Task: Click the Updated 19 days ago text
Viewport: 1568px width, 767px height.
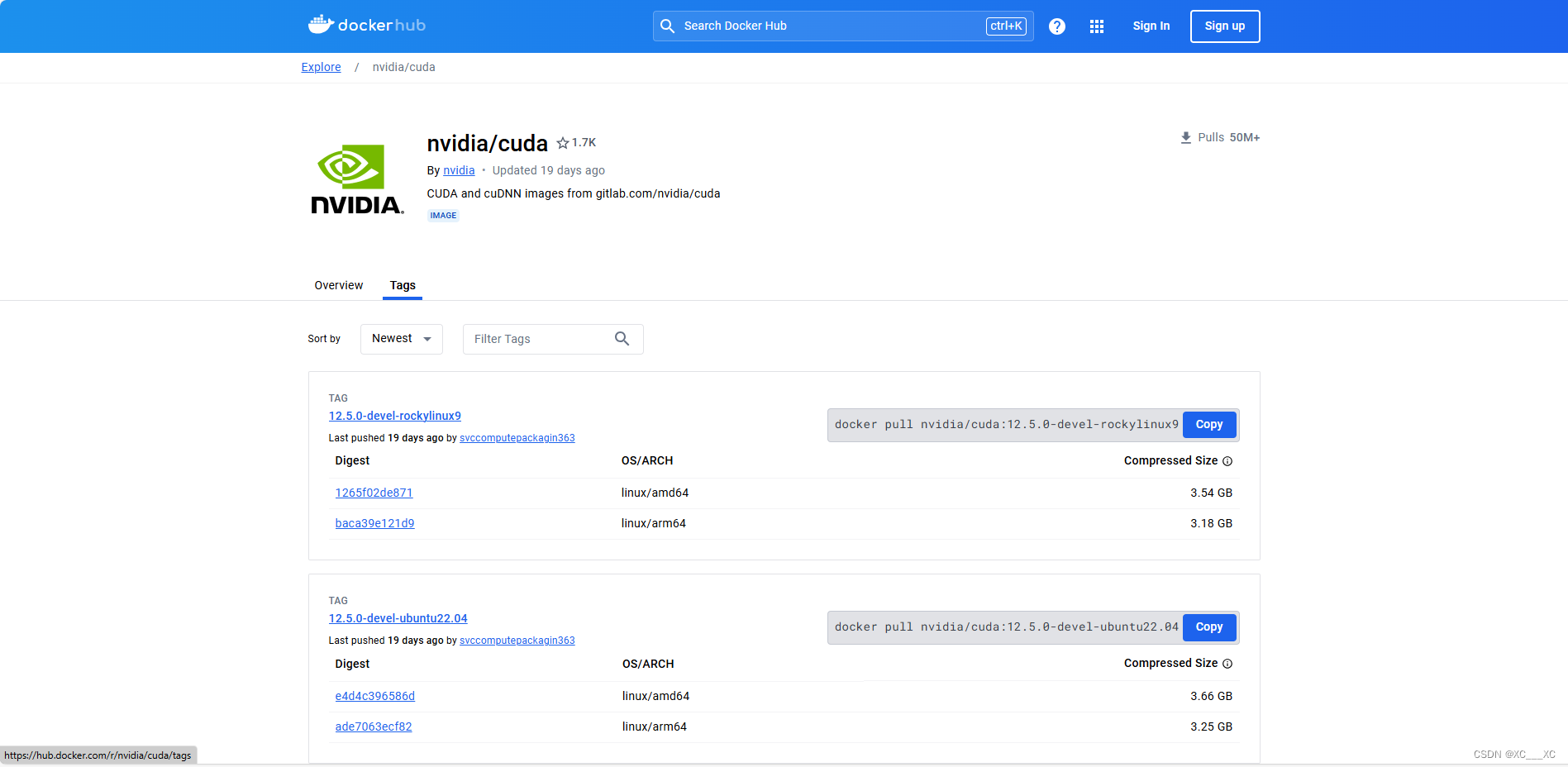Action: (x=549, y=170)
